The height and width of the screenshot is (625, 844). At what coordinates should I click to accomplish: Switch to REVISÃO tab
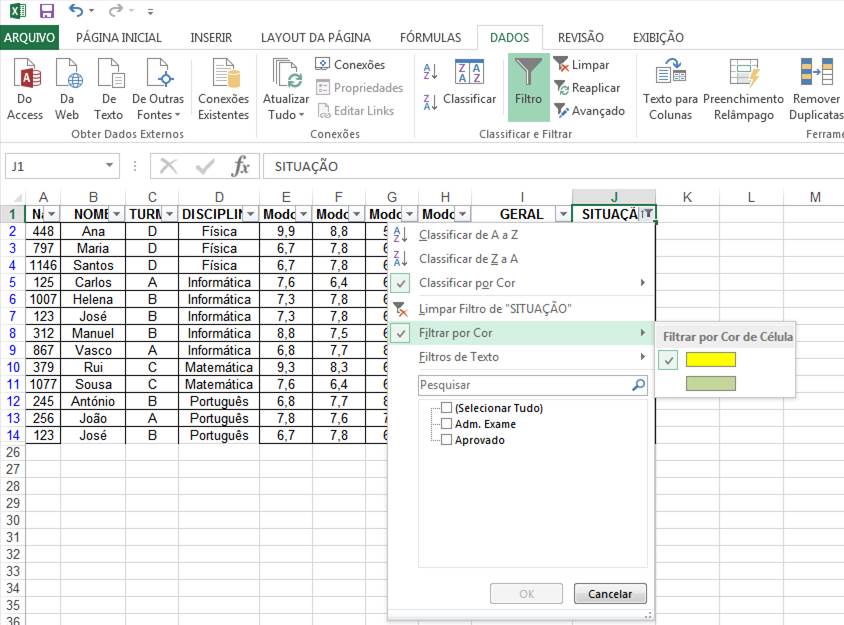point(581,38)
